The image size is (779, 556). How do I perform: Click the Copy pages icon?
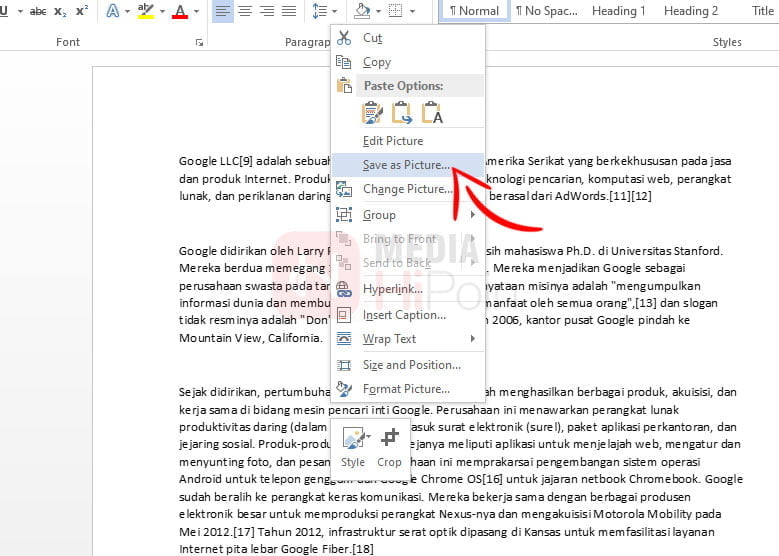(x=344, y=62)
